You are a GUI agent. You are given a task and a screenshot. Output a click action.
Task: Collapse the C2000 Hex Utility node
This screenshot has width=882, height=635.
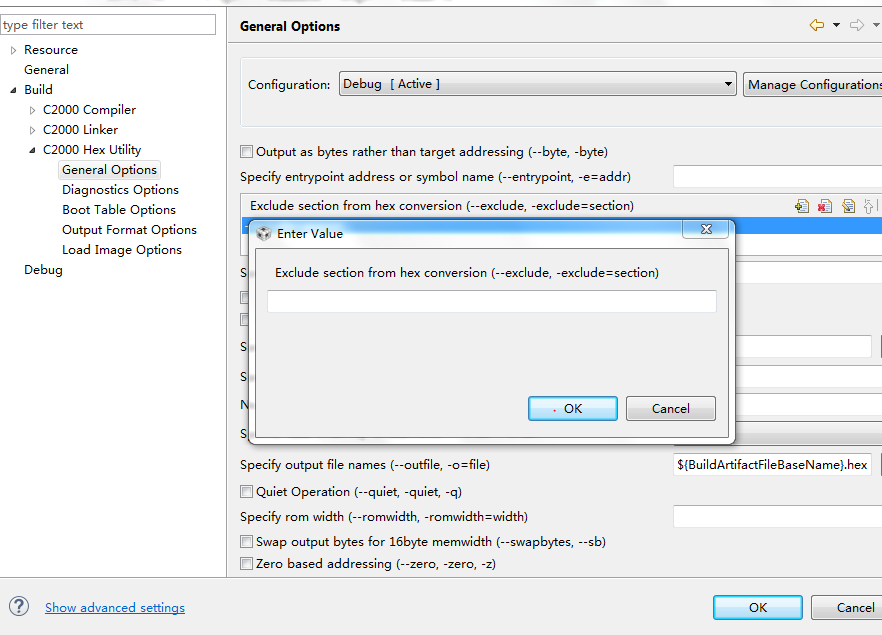(x=33, y=150)
